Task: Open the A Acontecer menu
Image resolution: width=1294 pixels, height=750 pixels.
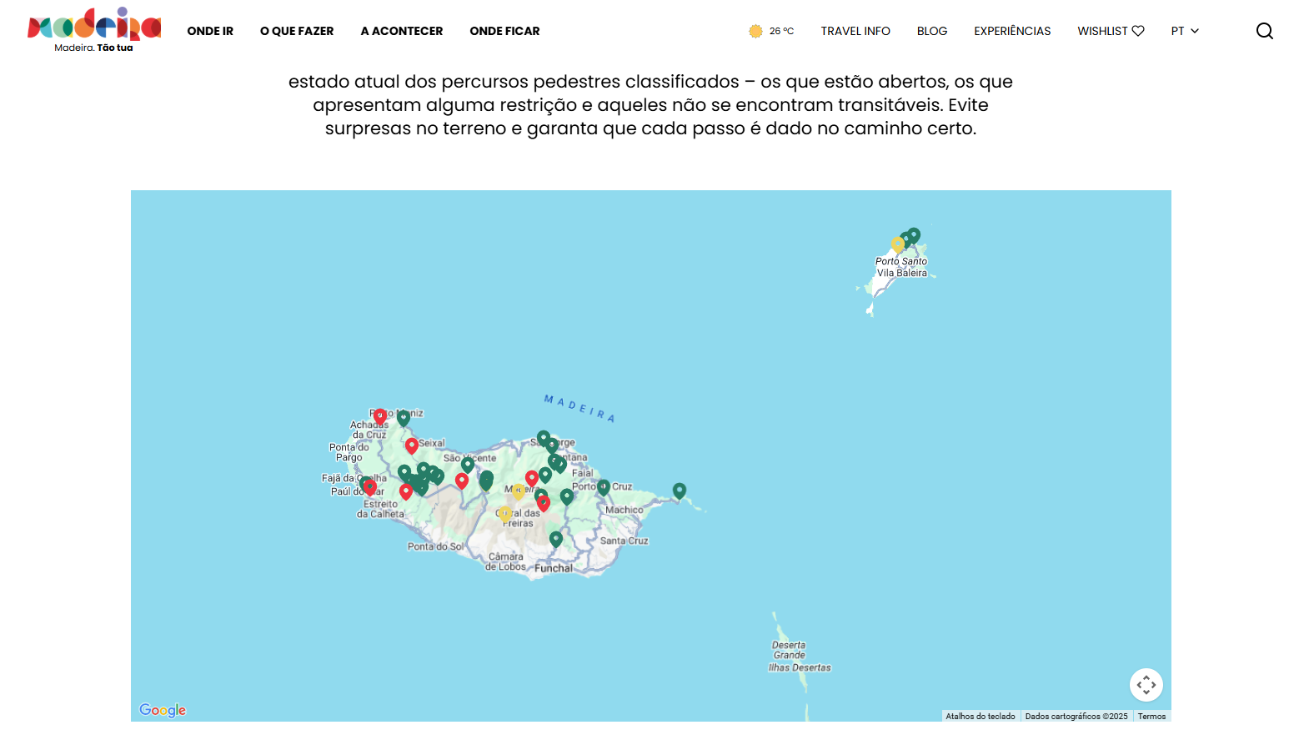Action: [x=401, y=31]
